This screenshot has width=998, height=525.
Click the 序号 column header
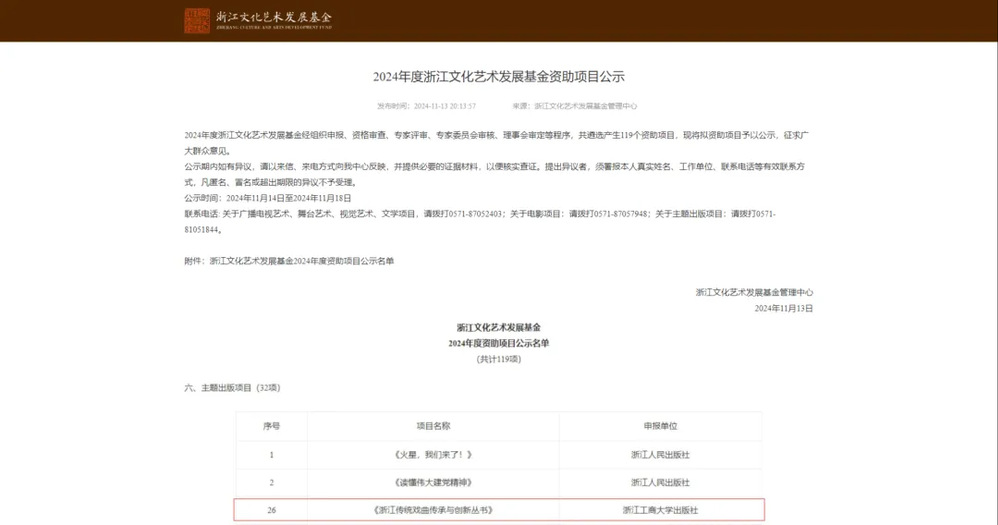[x=272, y=426]
